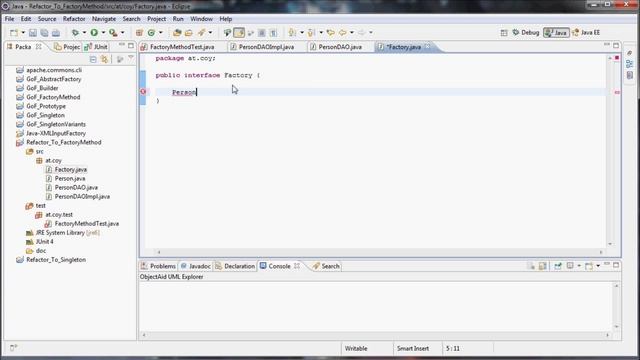Click the Print toolbar icon
The image size is (640, 360).
[x=56, y=33]
